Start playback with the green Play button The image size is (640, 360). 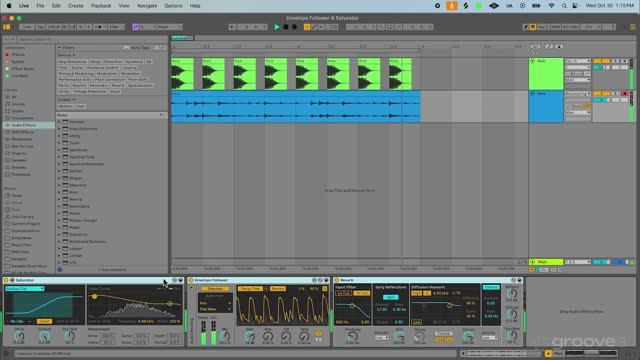click(277, 27)
